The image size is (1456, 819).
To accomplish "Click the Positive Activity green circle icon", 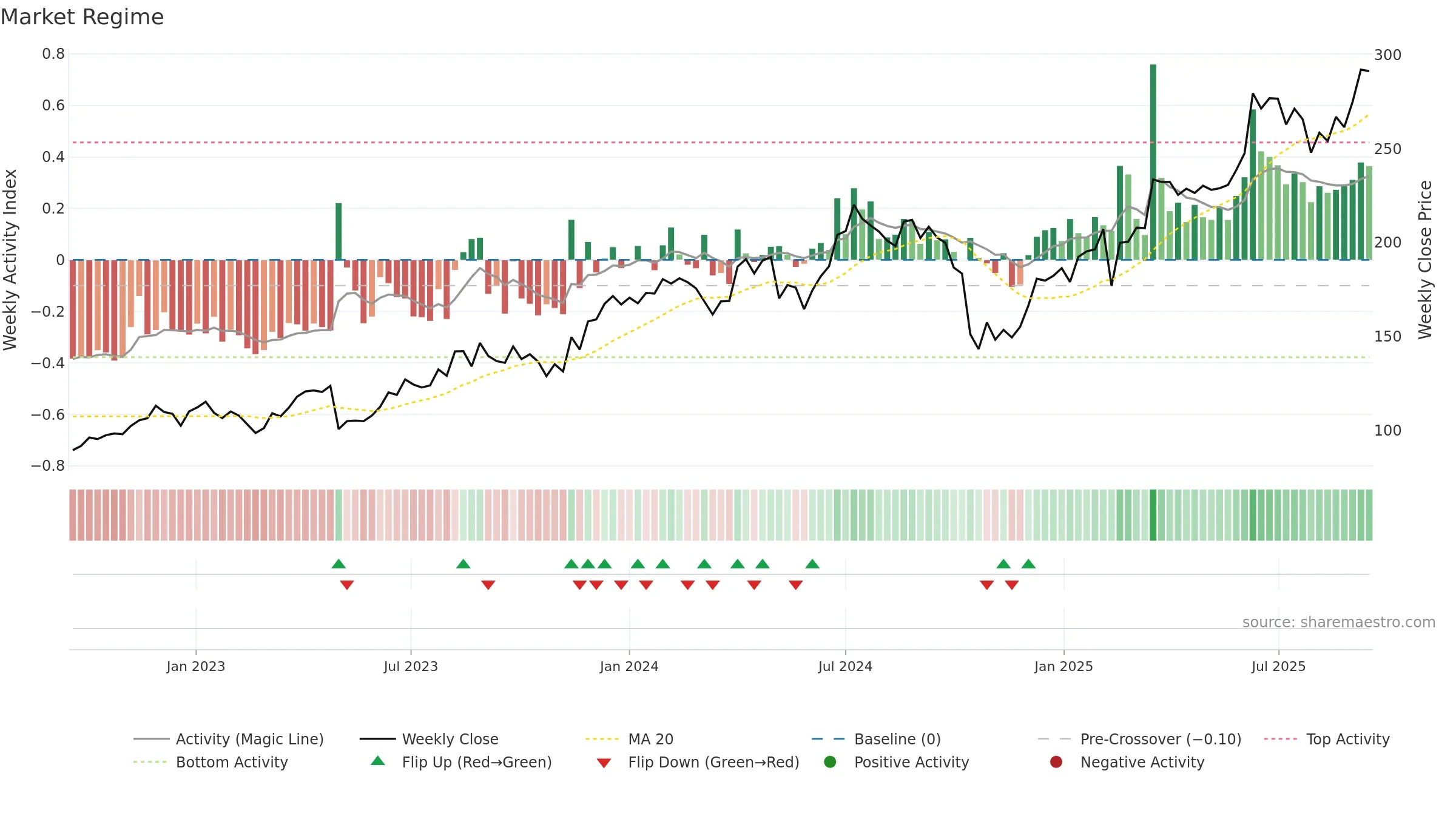I will tap(830, 762).
